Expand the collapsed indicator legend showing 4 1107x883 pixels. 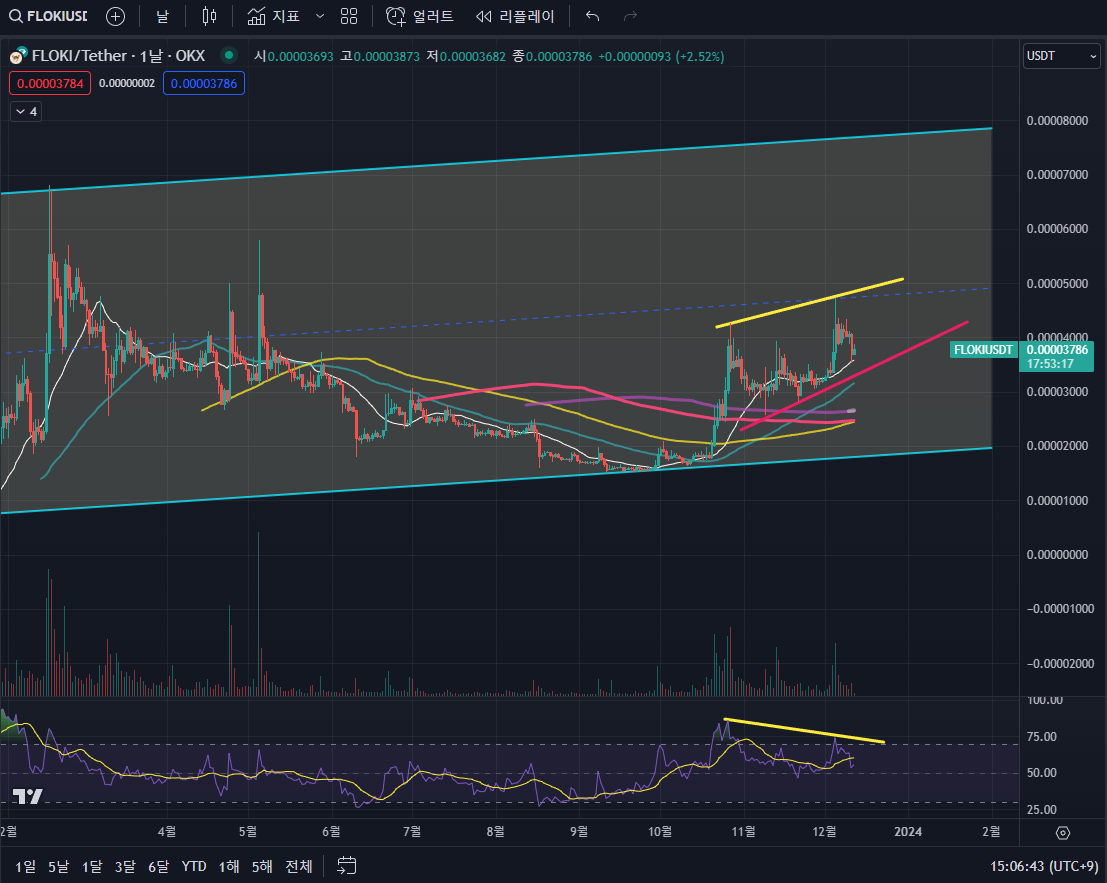(x=25, y=112)
